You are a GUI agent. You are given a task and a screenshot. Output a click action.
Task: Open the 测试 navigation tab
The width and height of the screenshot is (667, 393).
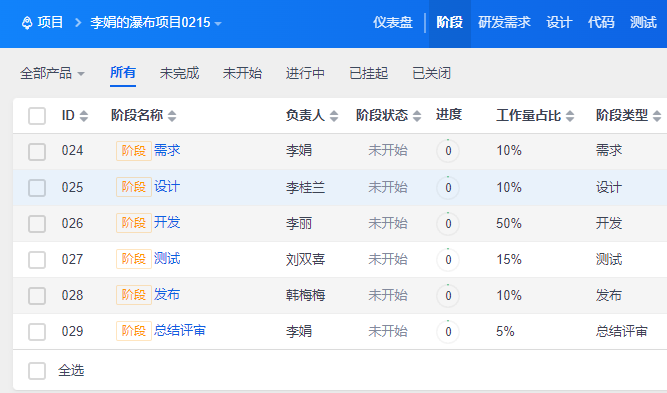[643, 23]
